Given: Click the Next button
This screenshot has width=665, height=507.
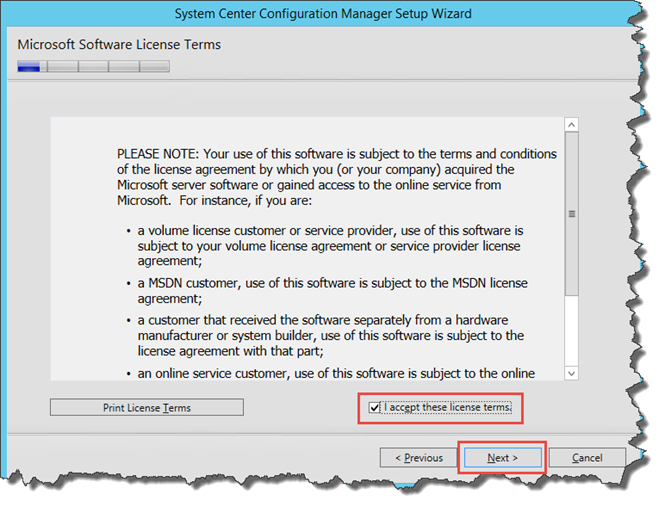Looking at the screenshot, I should pyautogui.click(x=503, y=458).
